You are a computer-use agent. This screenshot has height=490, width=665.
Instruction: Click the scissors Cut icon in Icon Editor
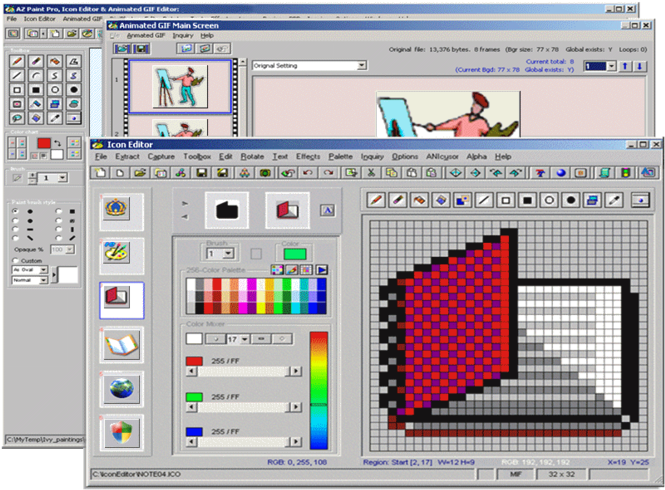371,173
